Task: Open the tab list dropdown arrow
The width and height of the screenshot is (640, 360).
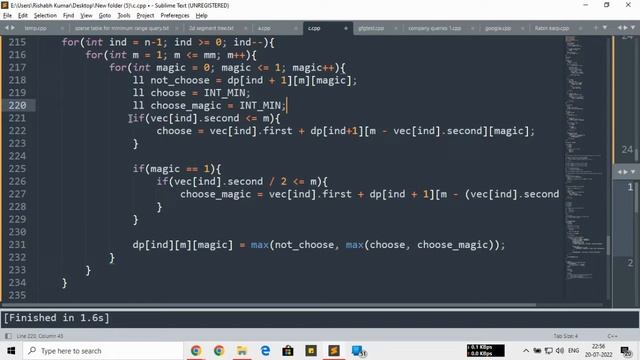Action: pyautogui.click(x=605, y=28)
